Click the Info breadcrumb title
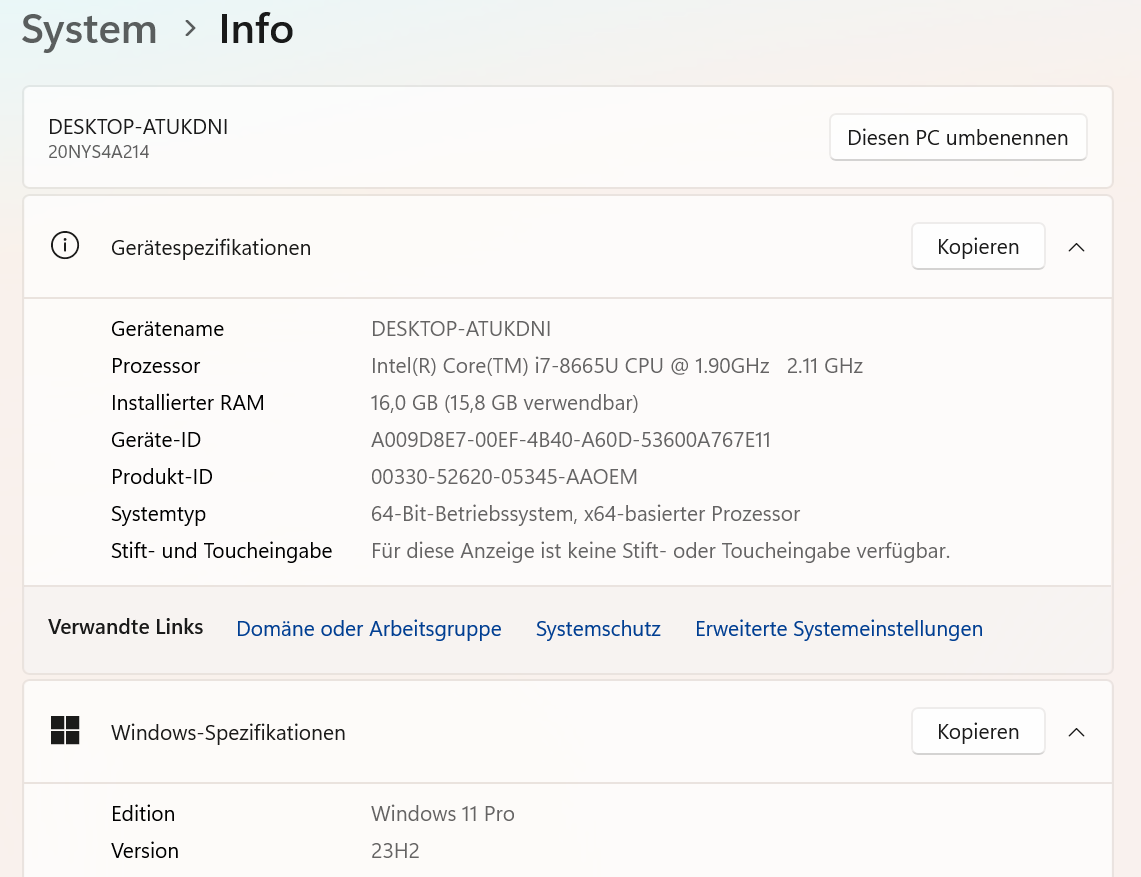The image size is (1141, 877). pos(256,29)
